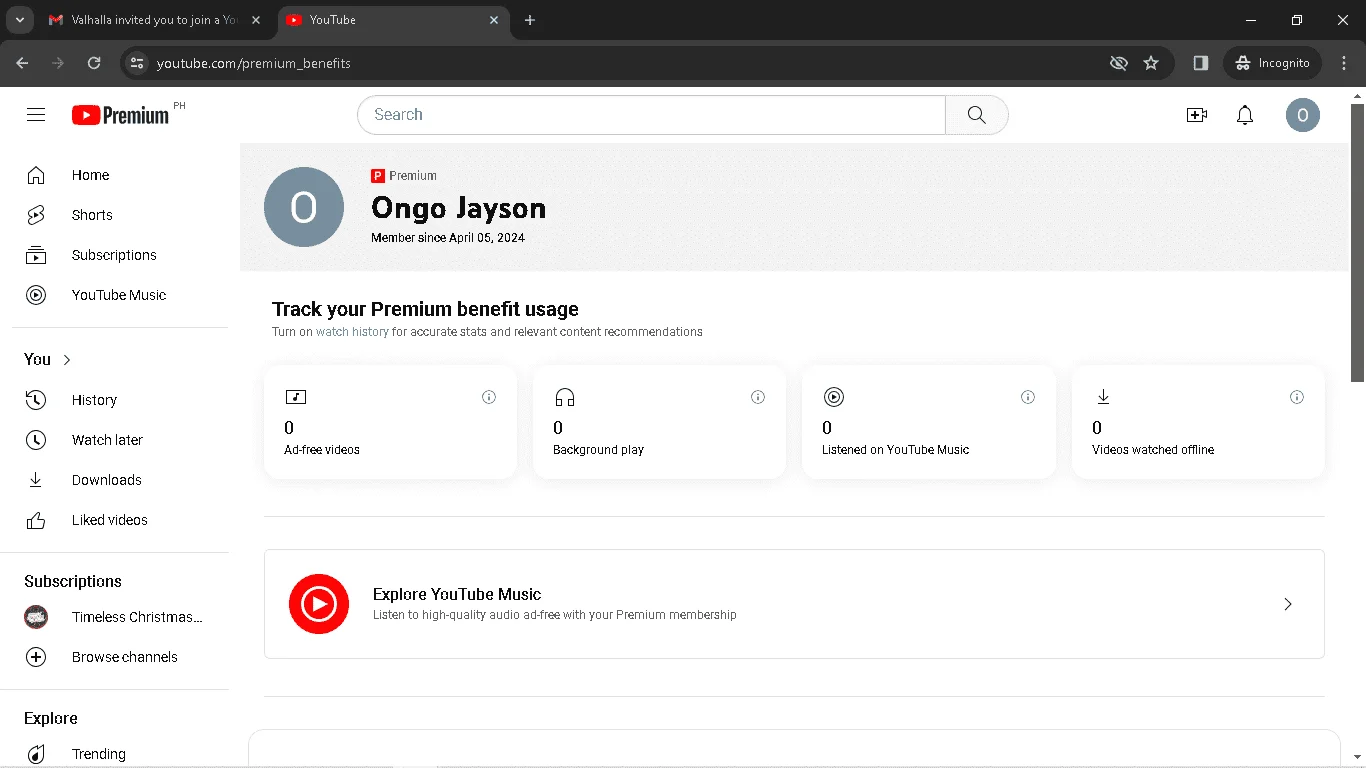Click the Subscriptions icon in sidebar
The image size is (1366, 768).
coord(36,255)
